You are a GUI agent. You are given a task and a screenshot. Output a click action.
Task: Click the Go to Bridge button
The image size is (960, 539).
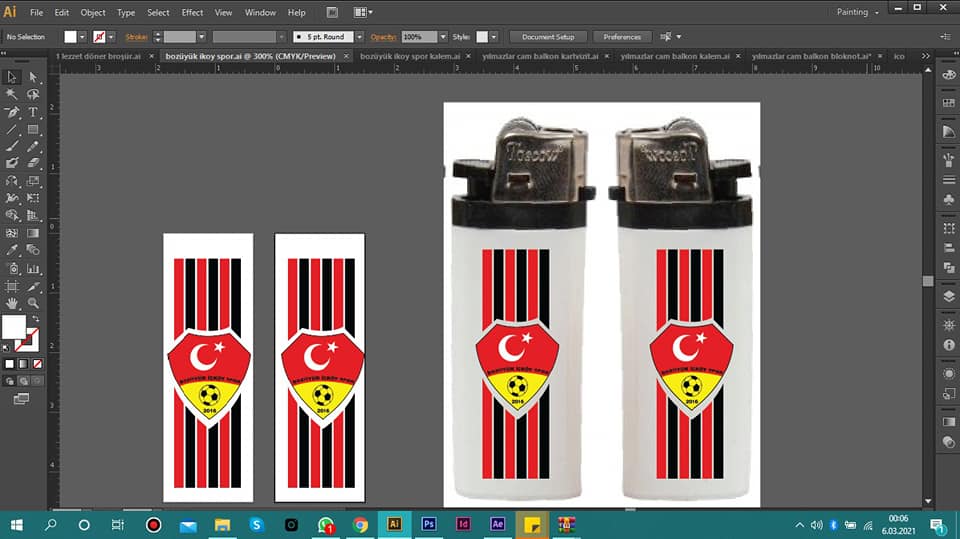tap(332, 12)
